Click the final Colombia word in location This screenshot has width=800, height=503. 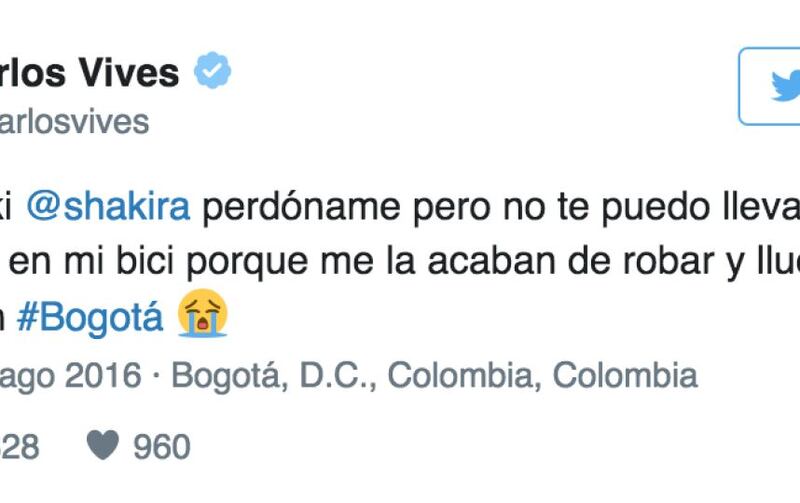(625, 375)
